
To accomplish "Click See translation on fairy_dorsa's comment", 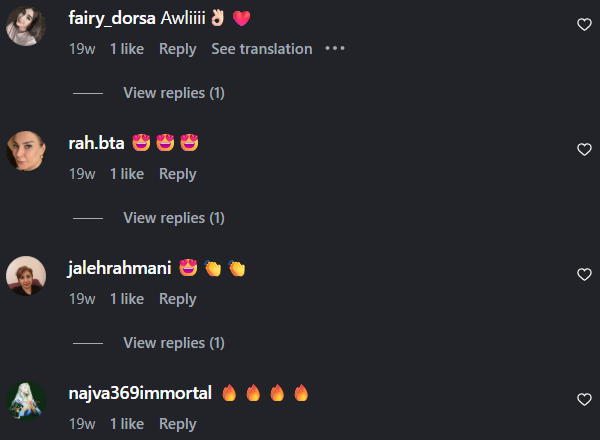I will 262,49.
